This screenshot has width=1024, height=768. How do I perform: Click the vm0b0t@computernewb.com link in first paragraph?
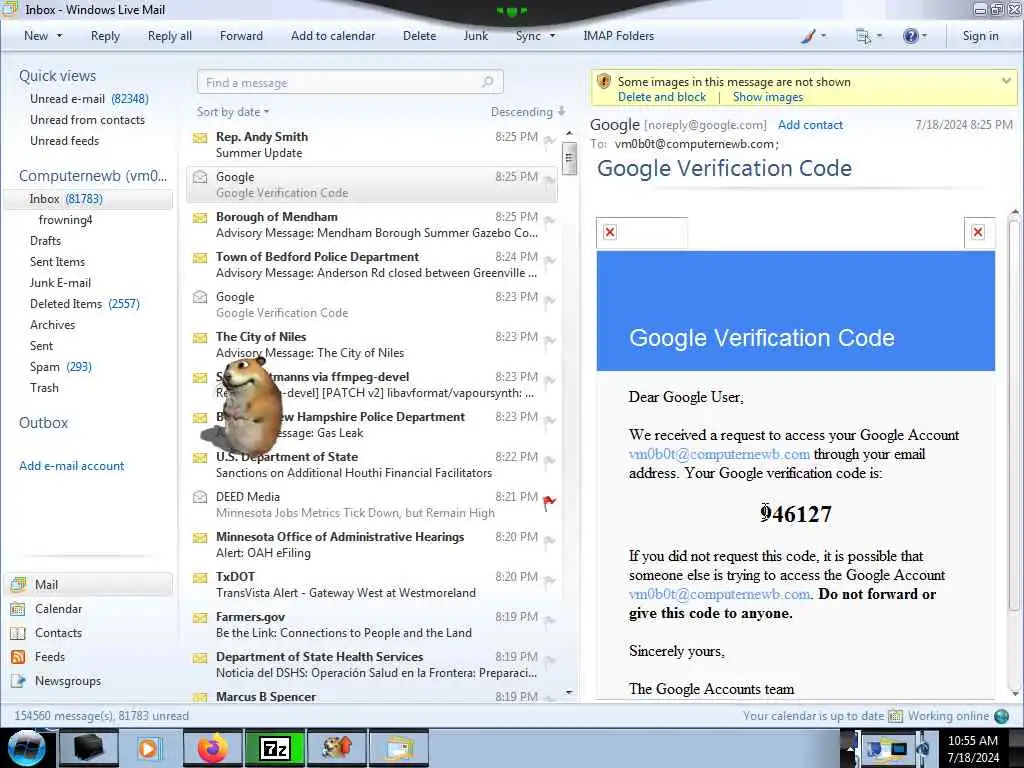719,454
